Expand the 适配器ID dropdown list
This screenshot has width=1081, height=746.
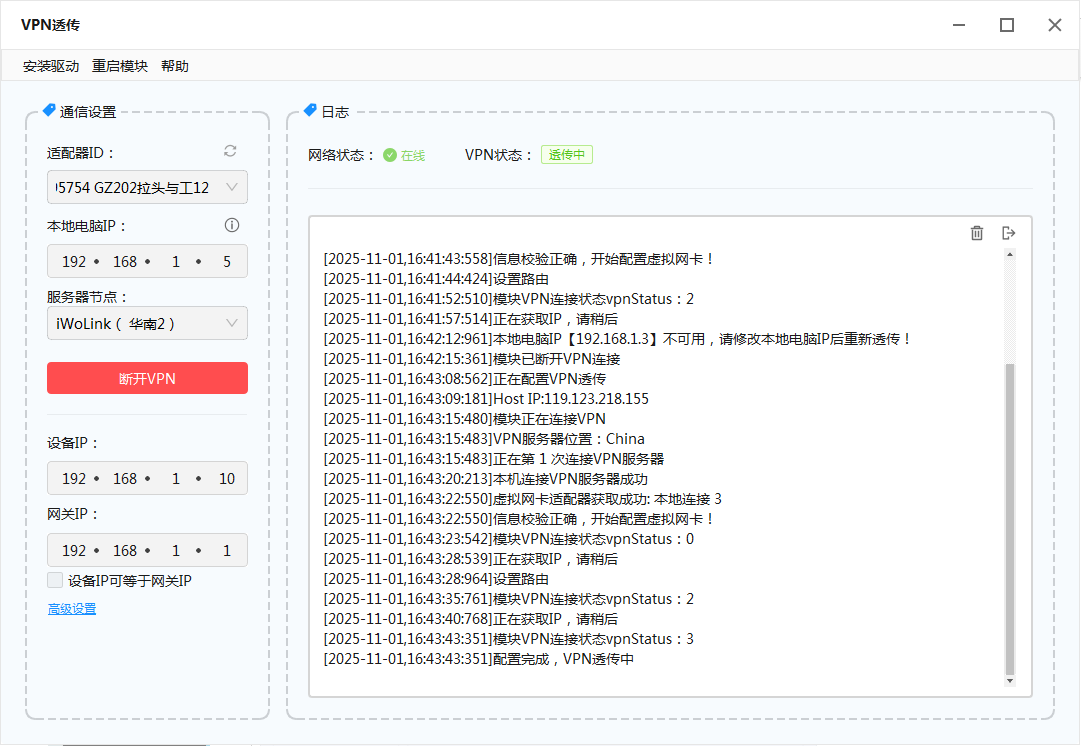tap(231, 187)
